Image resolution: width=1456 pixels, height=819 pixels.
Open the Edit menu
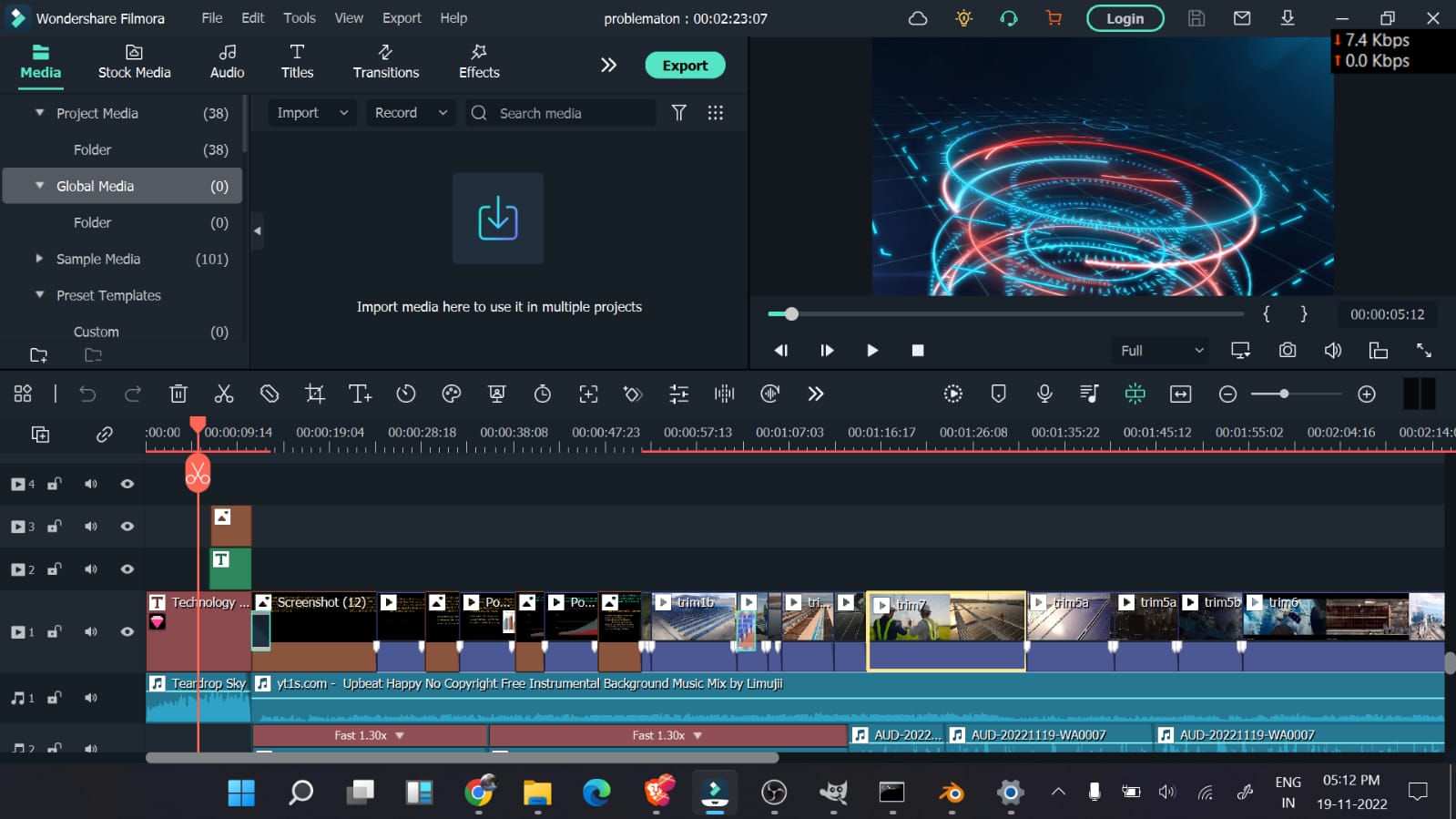253,18
